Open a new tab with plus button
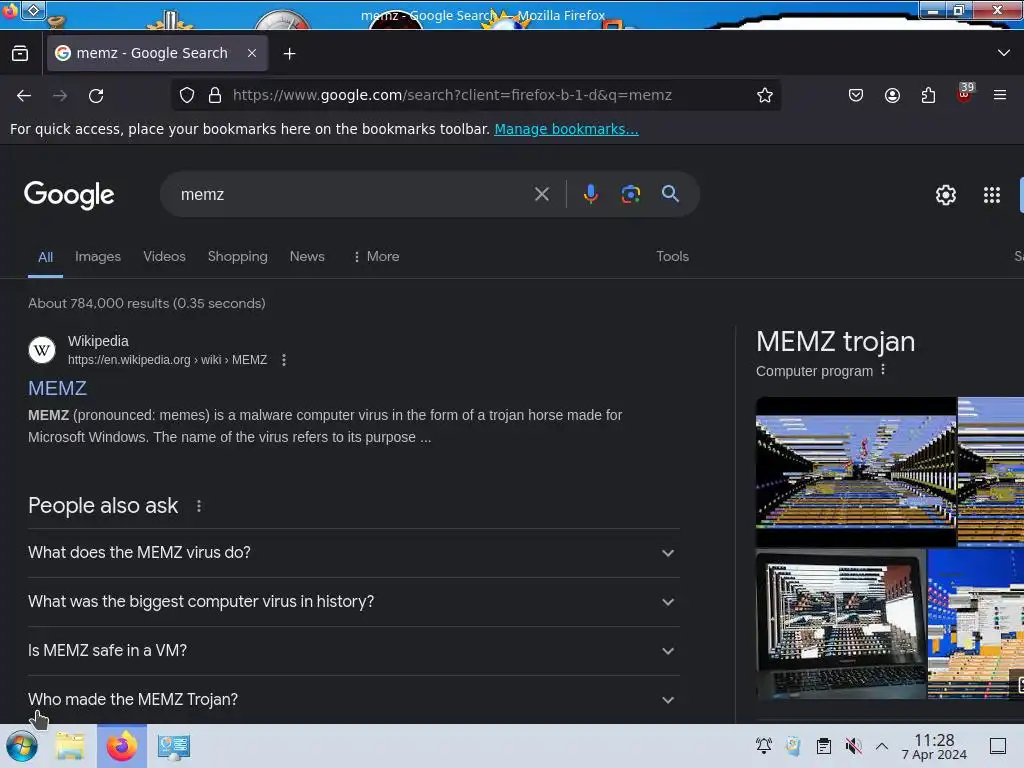The image size is (1024, 768). pyautogui.click(x=289, y=54)
